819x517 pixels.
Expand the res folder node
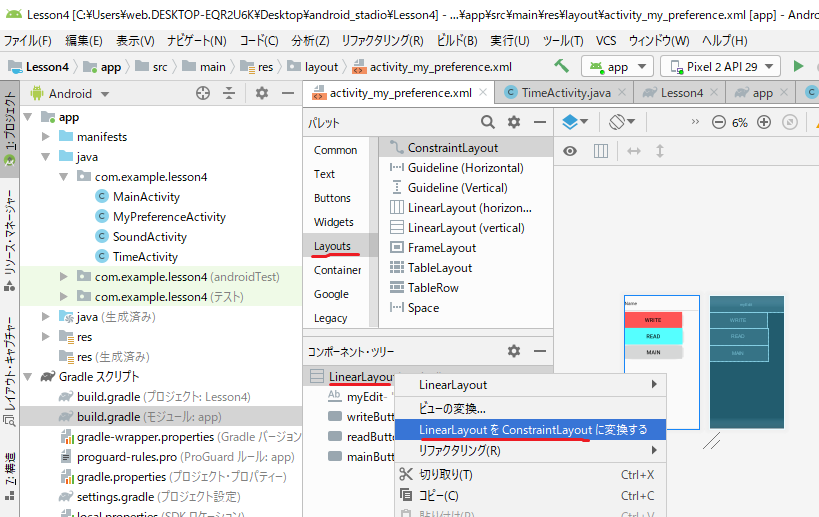(x=46, y=337)
